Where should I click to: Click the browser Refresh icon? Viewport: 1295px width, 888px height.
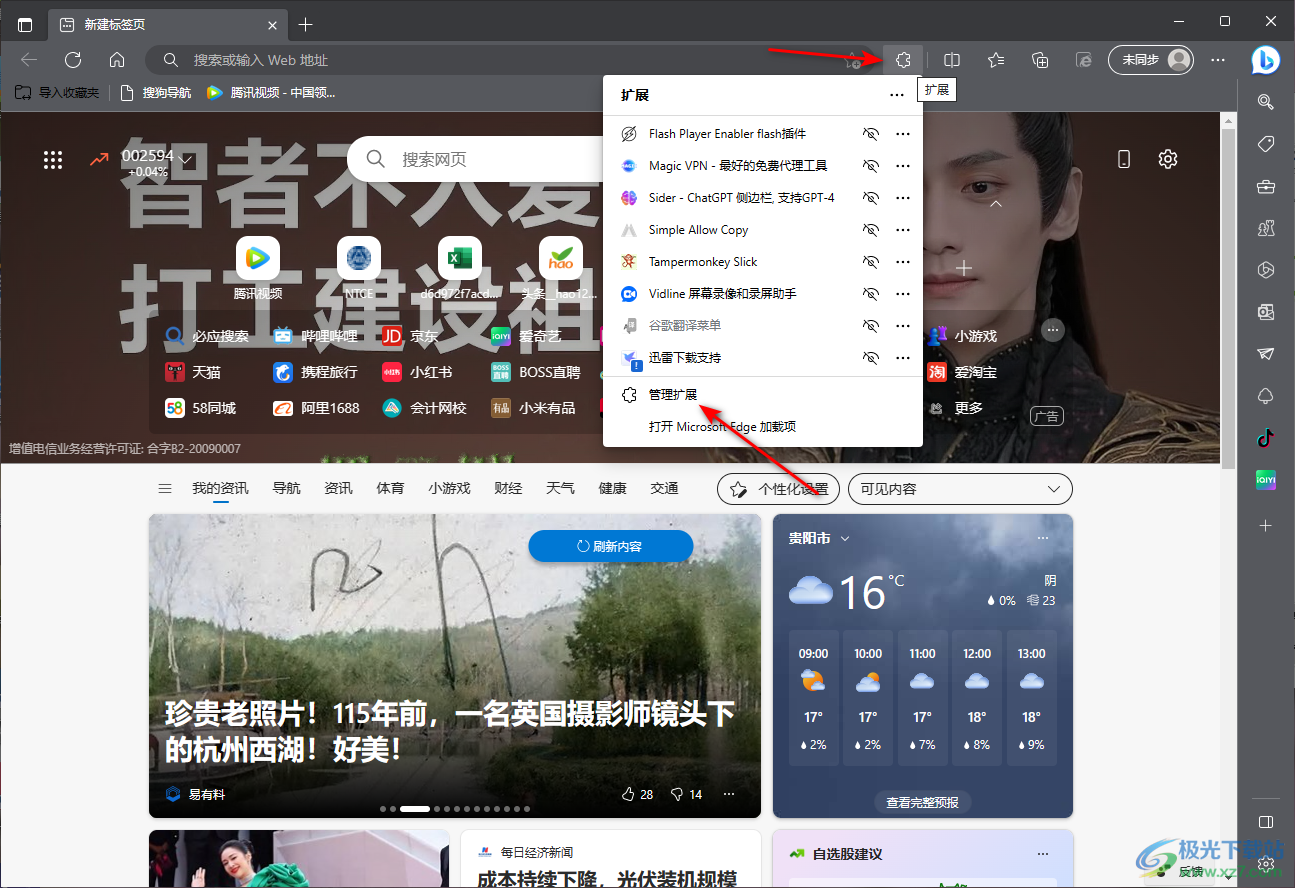[x=73, y=60]
